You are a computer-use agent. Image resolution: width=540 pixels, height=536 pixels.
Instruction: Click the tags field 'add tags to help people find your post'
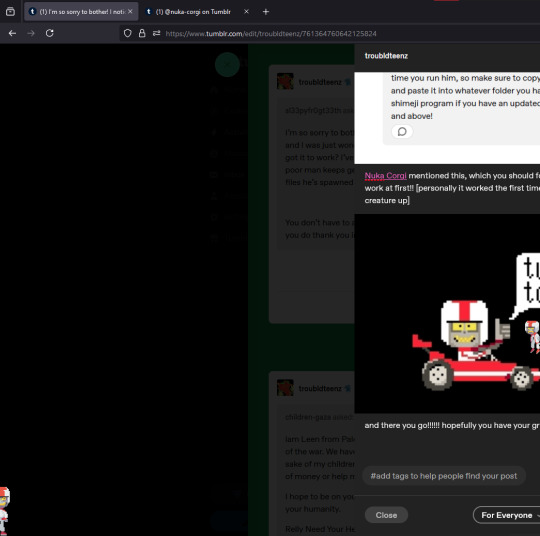pyautogui.click(x=444, y=476)
